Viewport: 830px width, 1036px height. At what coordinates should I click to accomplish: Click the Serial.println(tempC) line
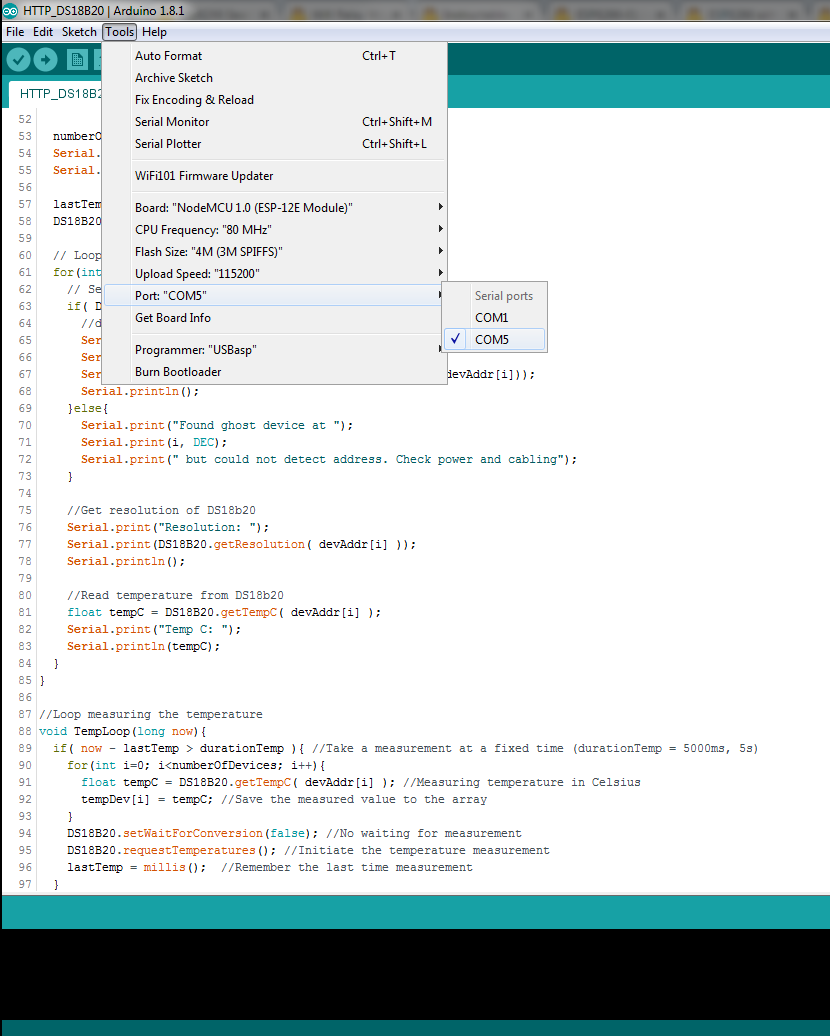pos(143,646)
